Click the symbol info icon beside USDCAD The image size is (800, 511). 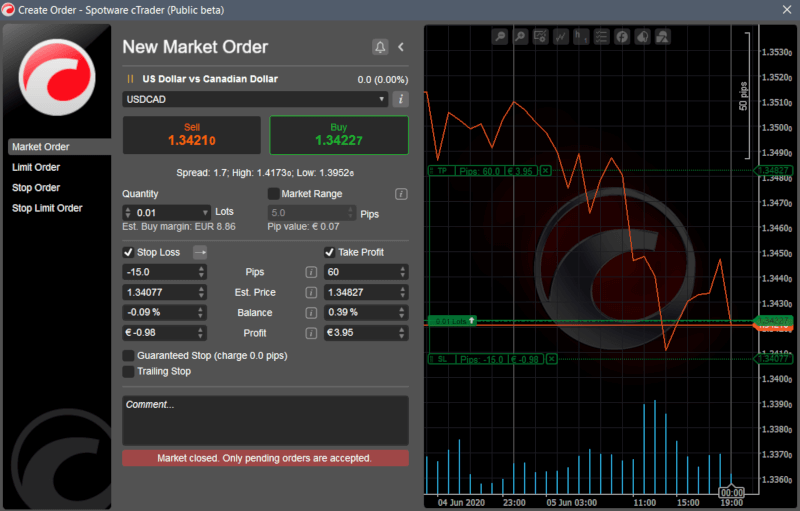[x=400, y=99]
